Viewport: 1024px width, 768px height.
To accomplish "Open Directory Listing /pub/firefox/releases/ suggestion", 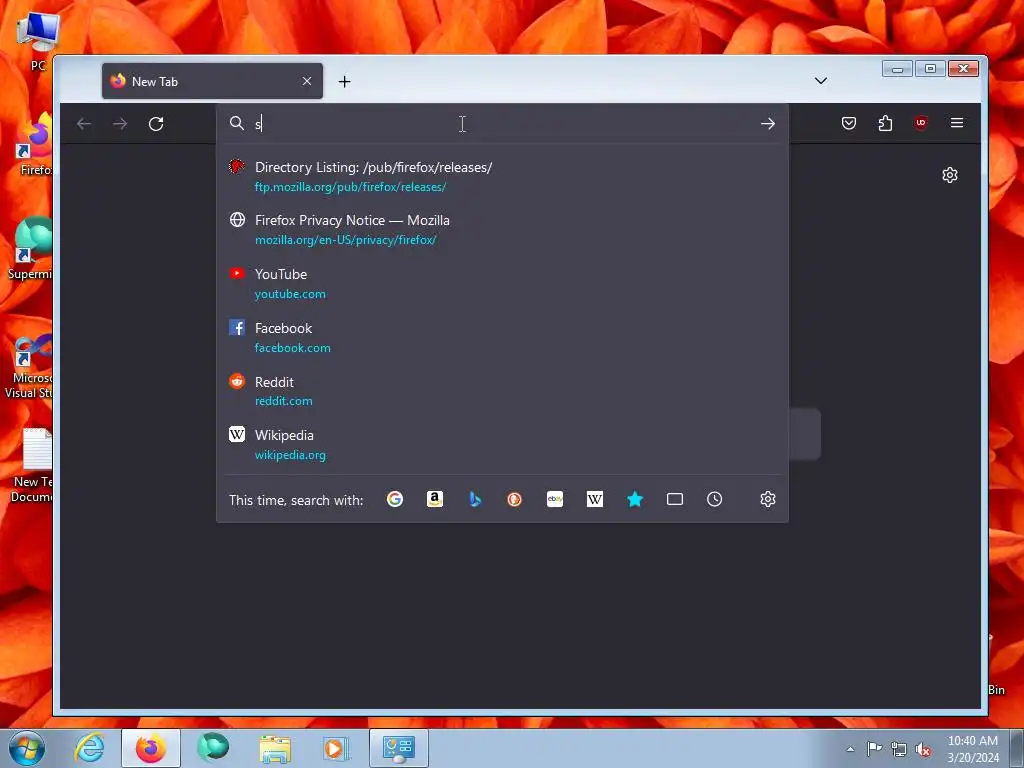I will pyautogui.click(x=502, y=176).
